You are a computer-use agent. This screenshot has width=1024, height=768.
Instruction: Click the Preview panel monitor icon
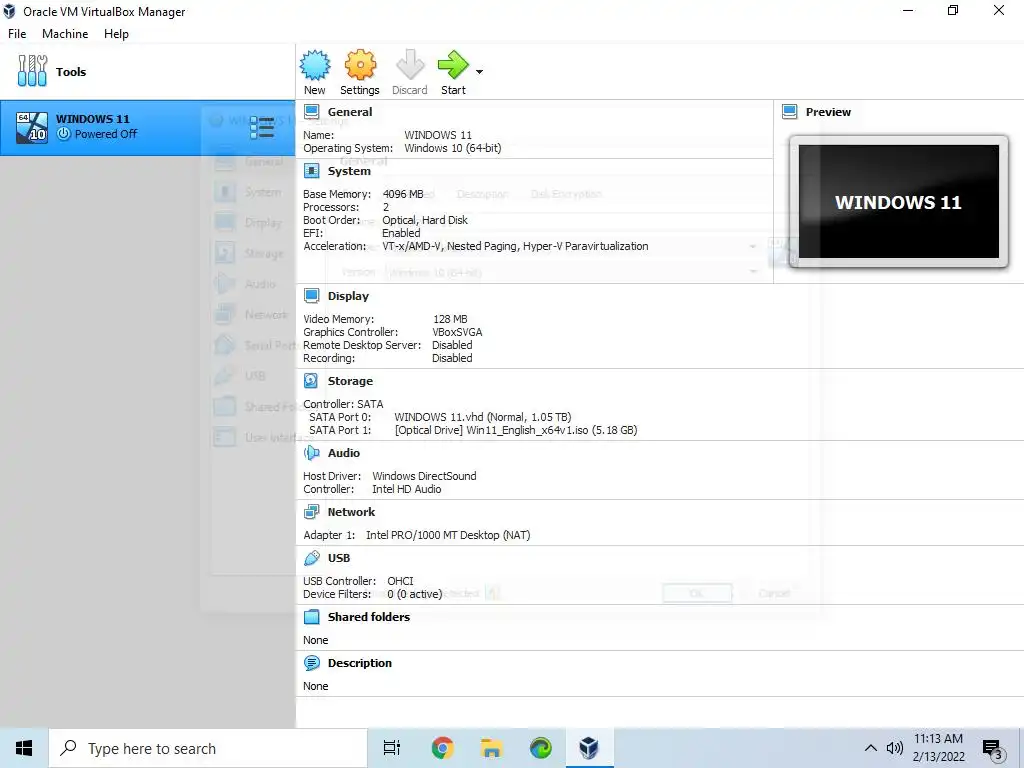pos(790,112)
